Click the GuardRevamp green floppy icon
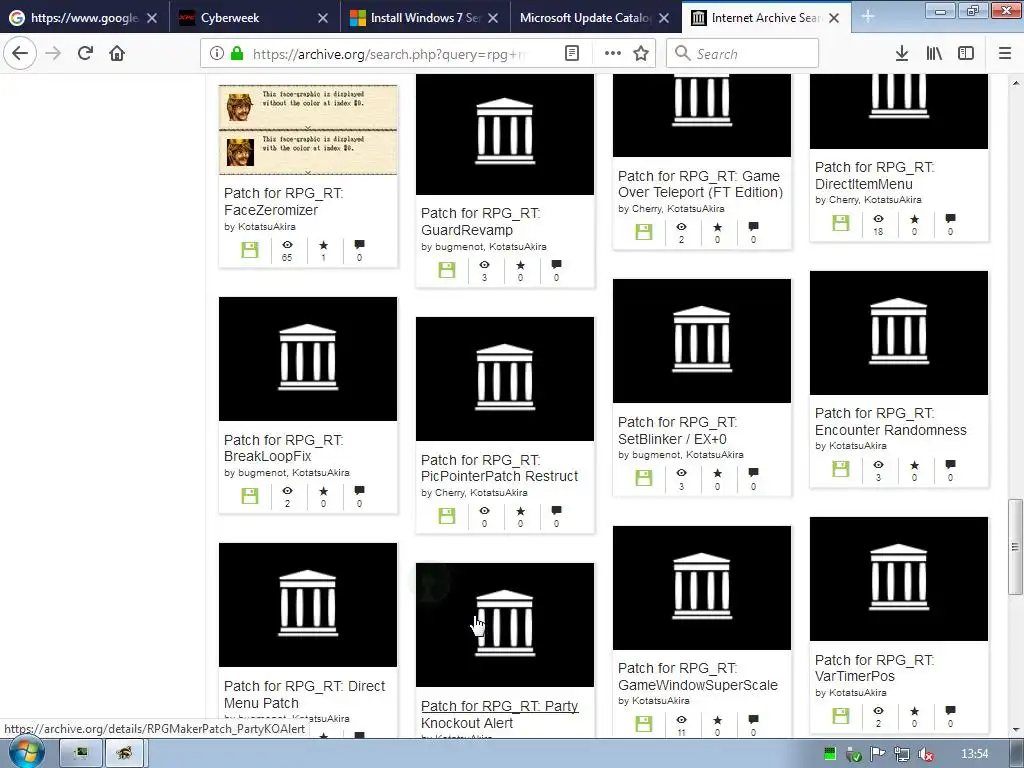 coord(447,270)
